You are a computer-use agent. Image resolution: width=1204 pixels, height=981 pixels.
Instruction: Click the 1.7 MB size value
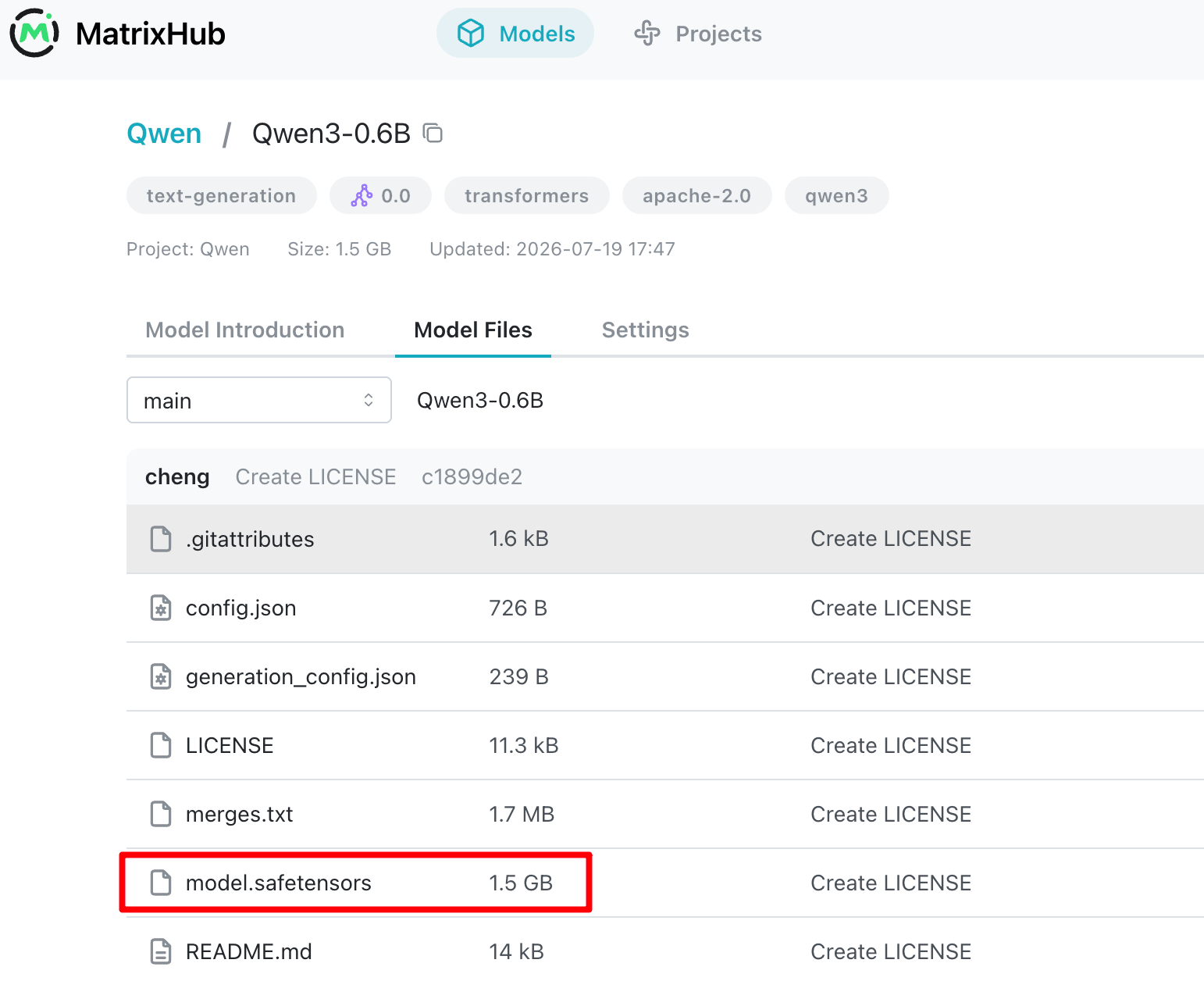pos(522,814)
